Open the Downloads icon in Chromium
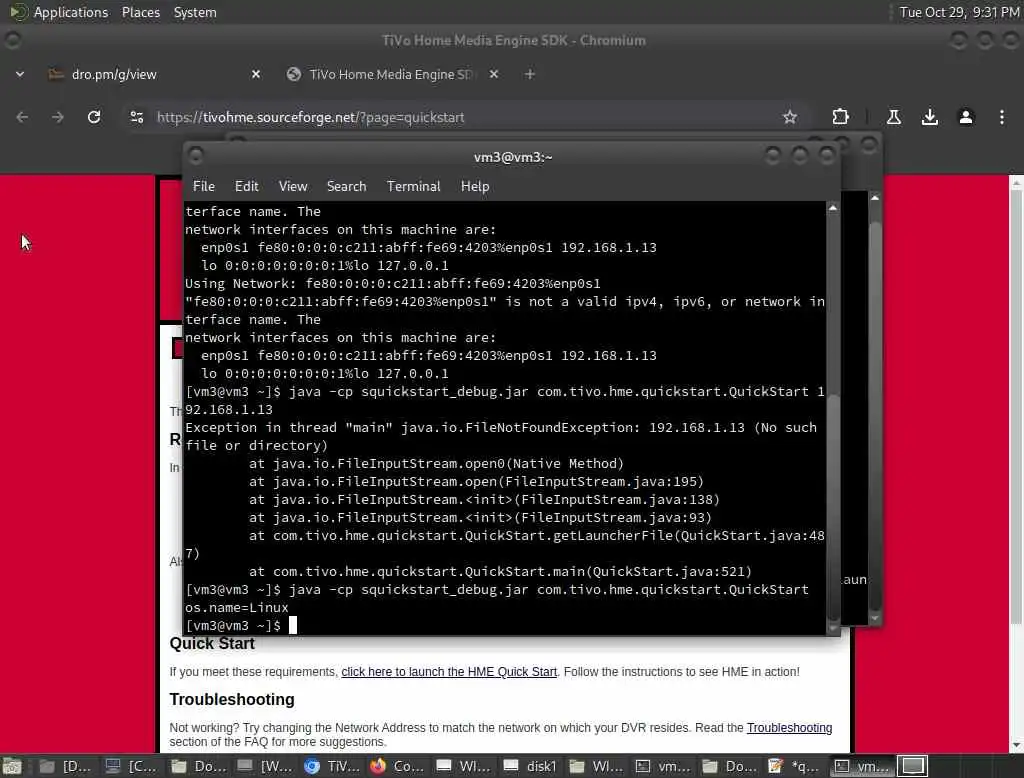This screenshot has width=1024, height=778. [930, 118]
